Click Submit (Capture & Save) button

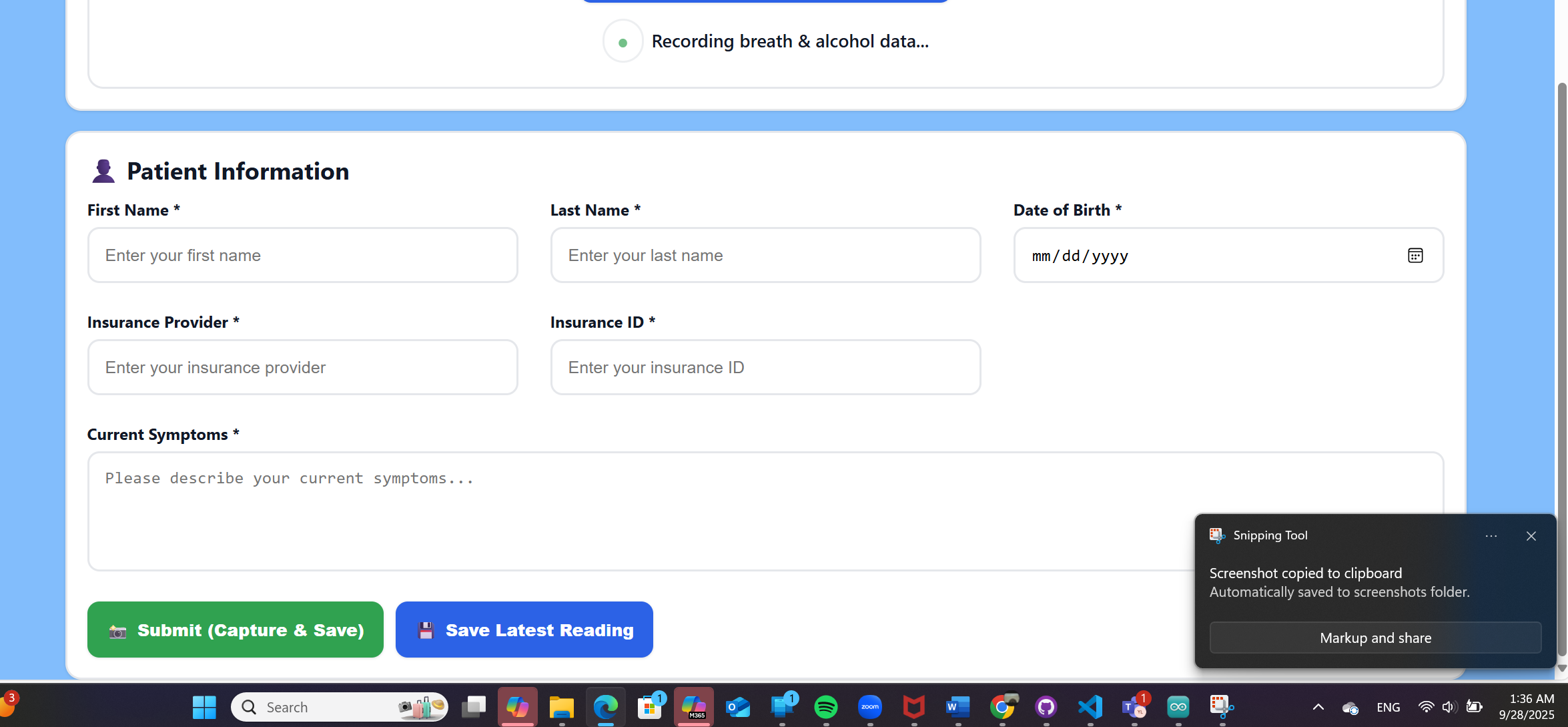235,630
